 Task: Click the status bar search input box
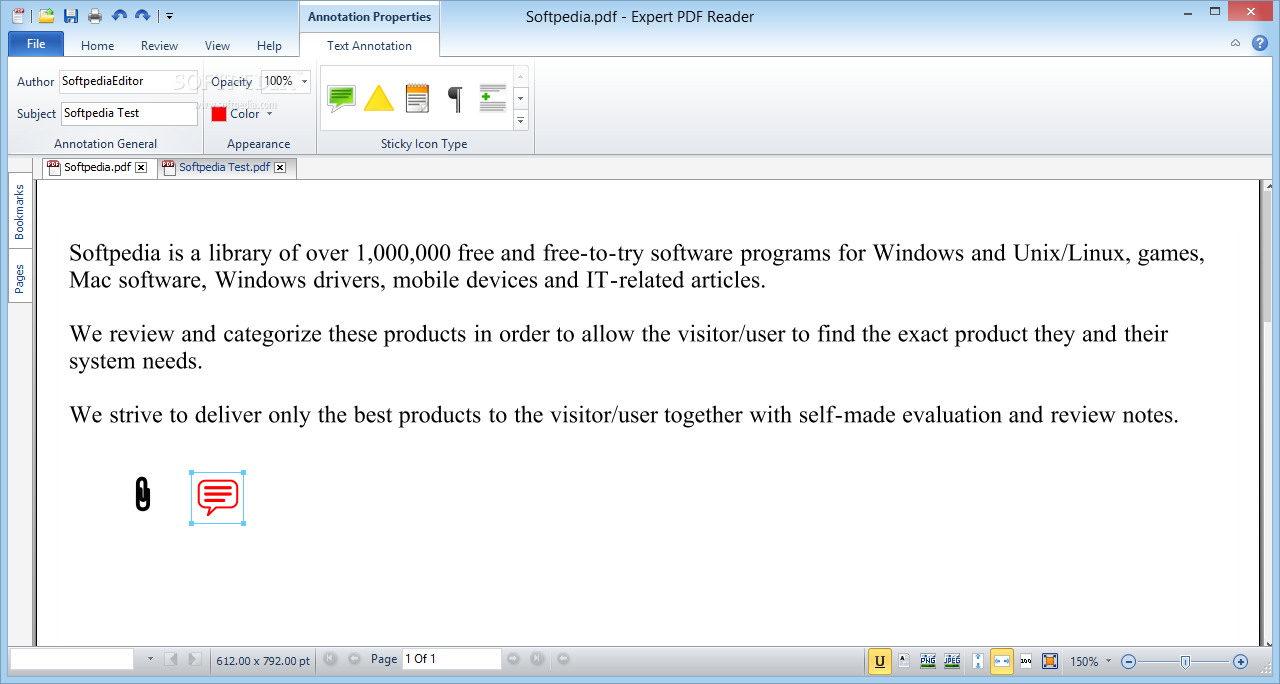click(x=72, y=659)
